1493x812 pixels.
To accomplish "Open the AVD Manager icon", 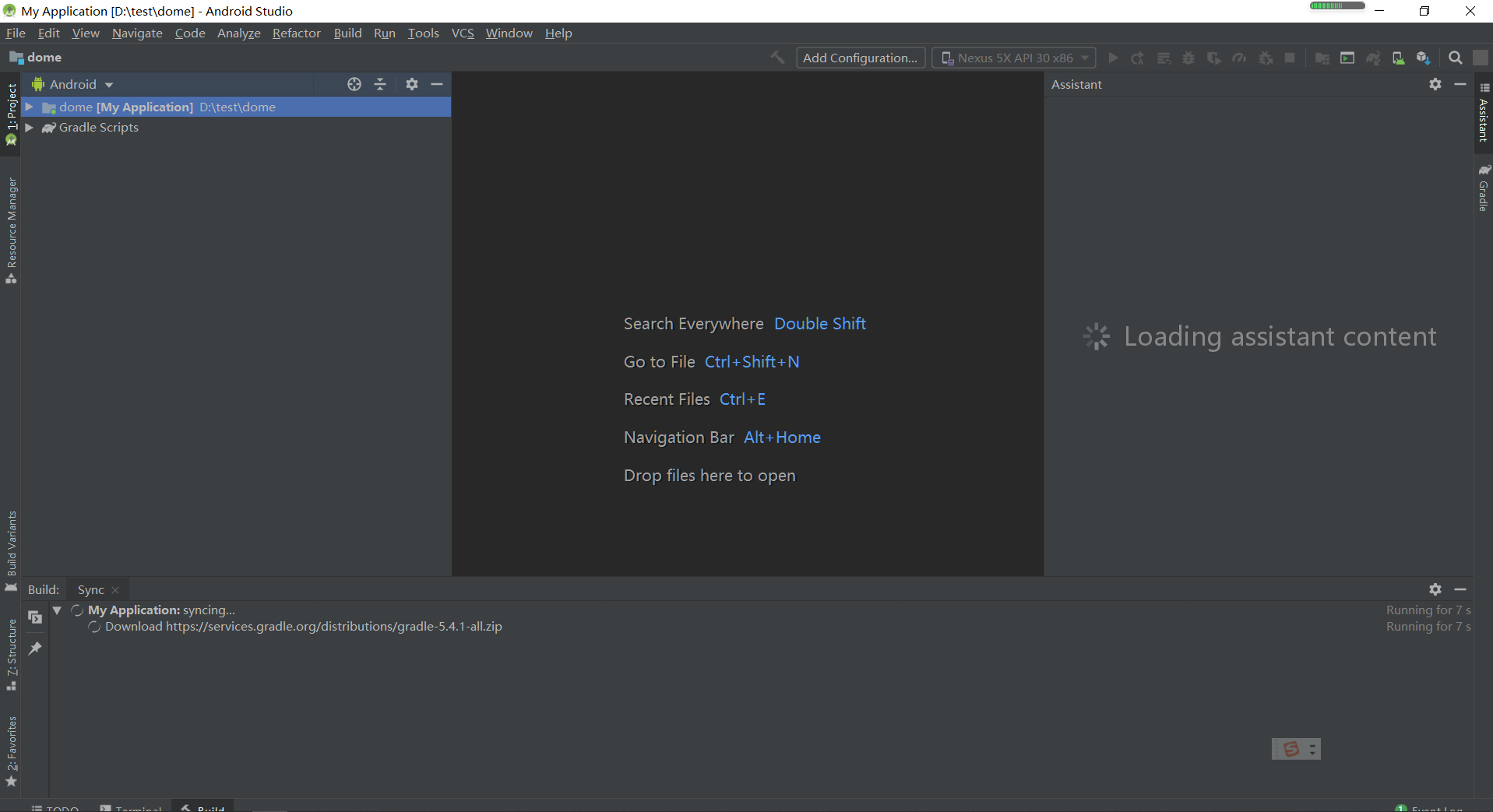I will (1398, 58).
